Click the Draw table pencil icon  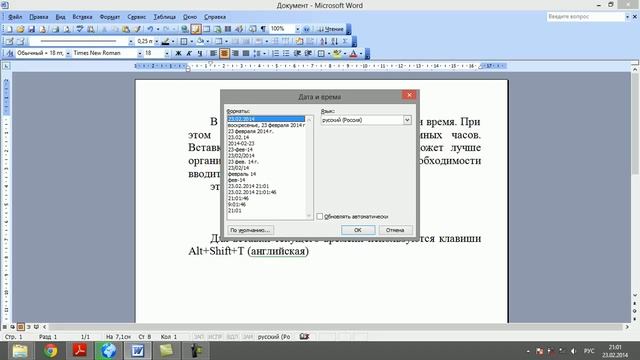pyautogui.click(x=9, y=41)
